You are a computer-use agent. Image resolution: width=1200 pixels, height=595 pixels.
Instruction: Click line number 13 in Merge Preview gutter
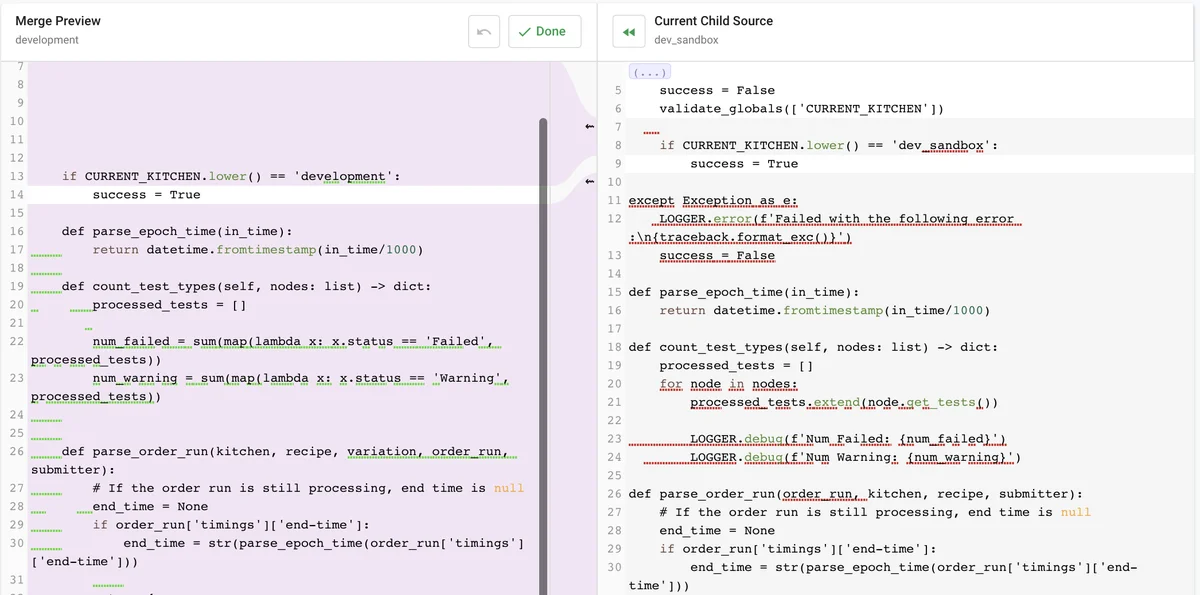(16, 176)
